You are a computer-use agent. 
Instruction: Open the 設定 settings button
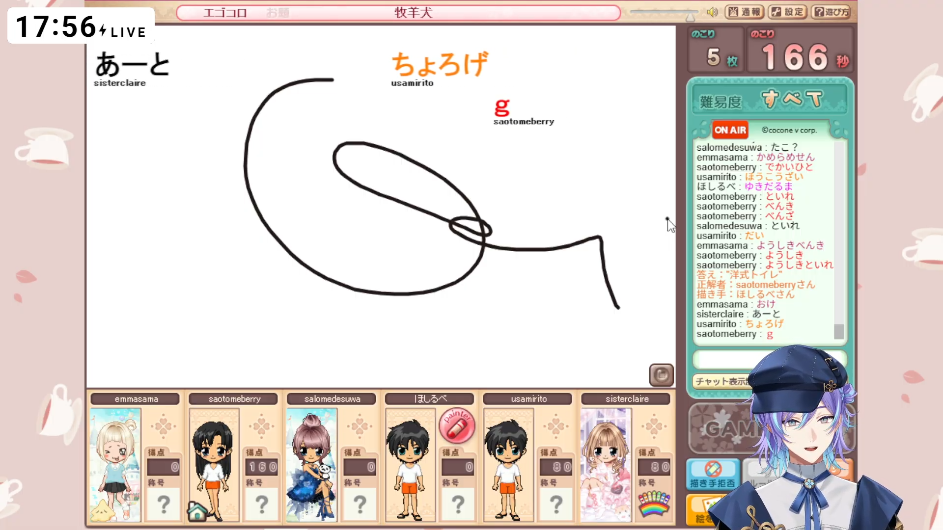[787, 12]
